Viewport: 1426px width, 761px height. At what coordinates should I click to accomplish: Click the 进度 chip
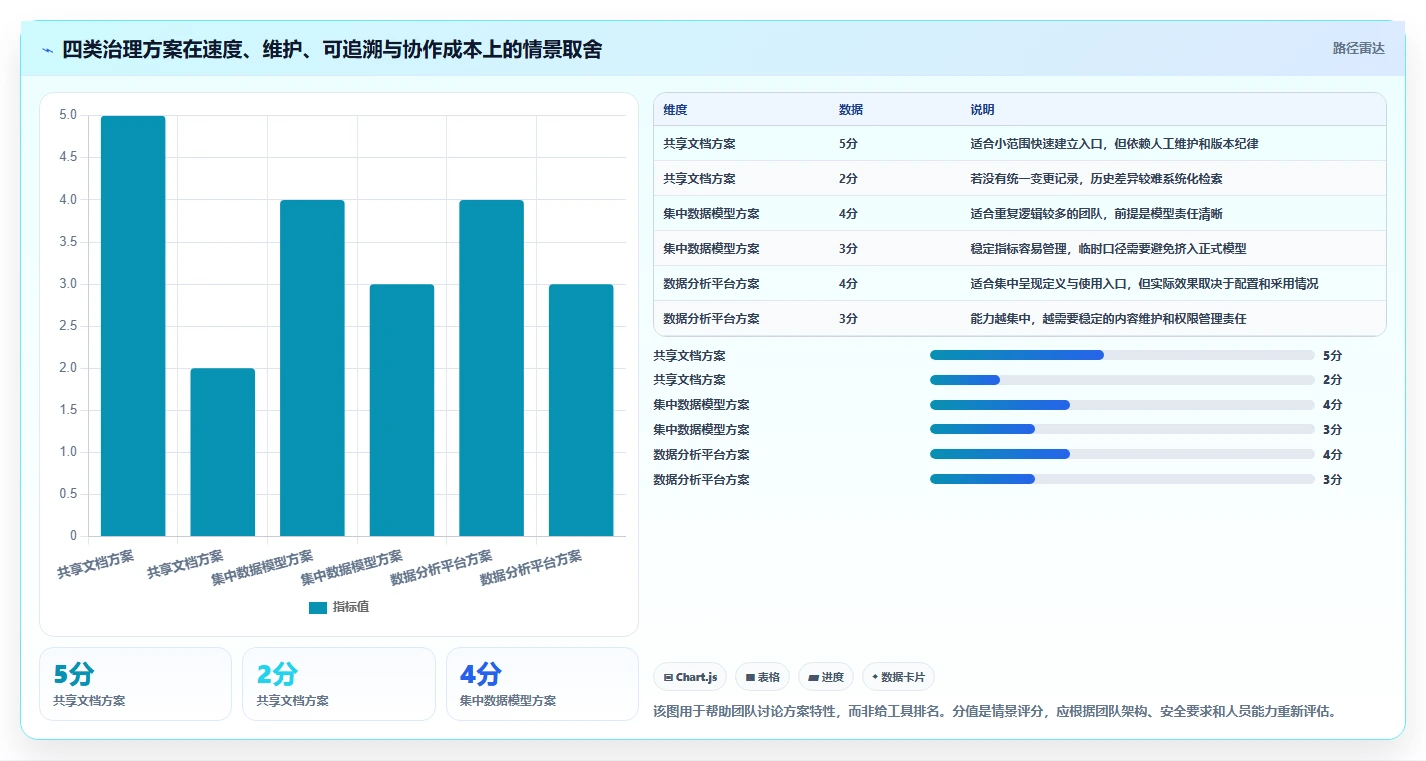pos(825,677)
